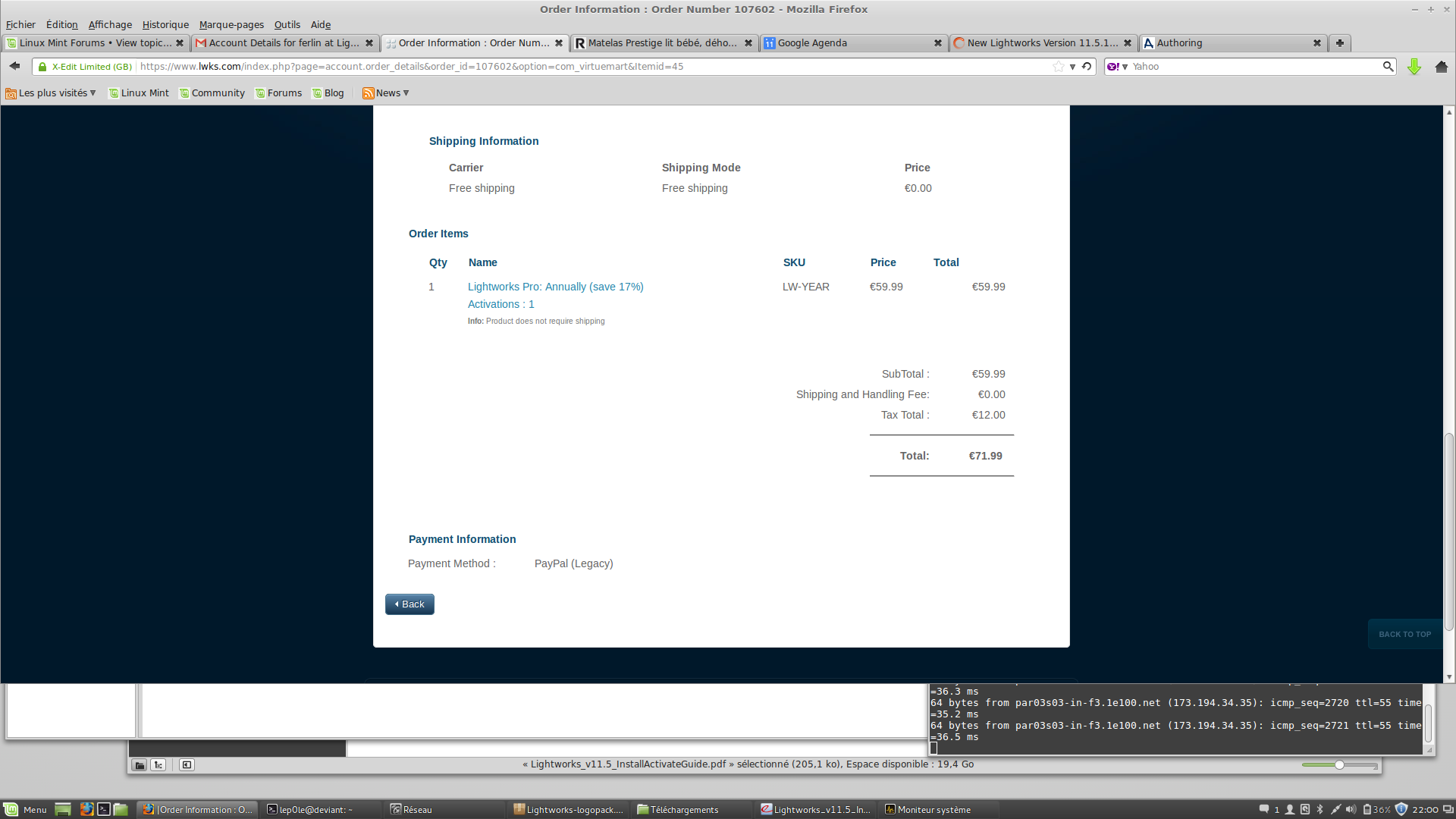The height and width of the screenshot is (819, 1456).
Task: Click the search magnifier icon in Yahoo box
Action: pyautogui.click(x=1387, y=67)
